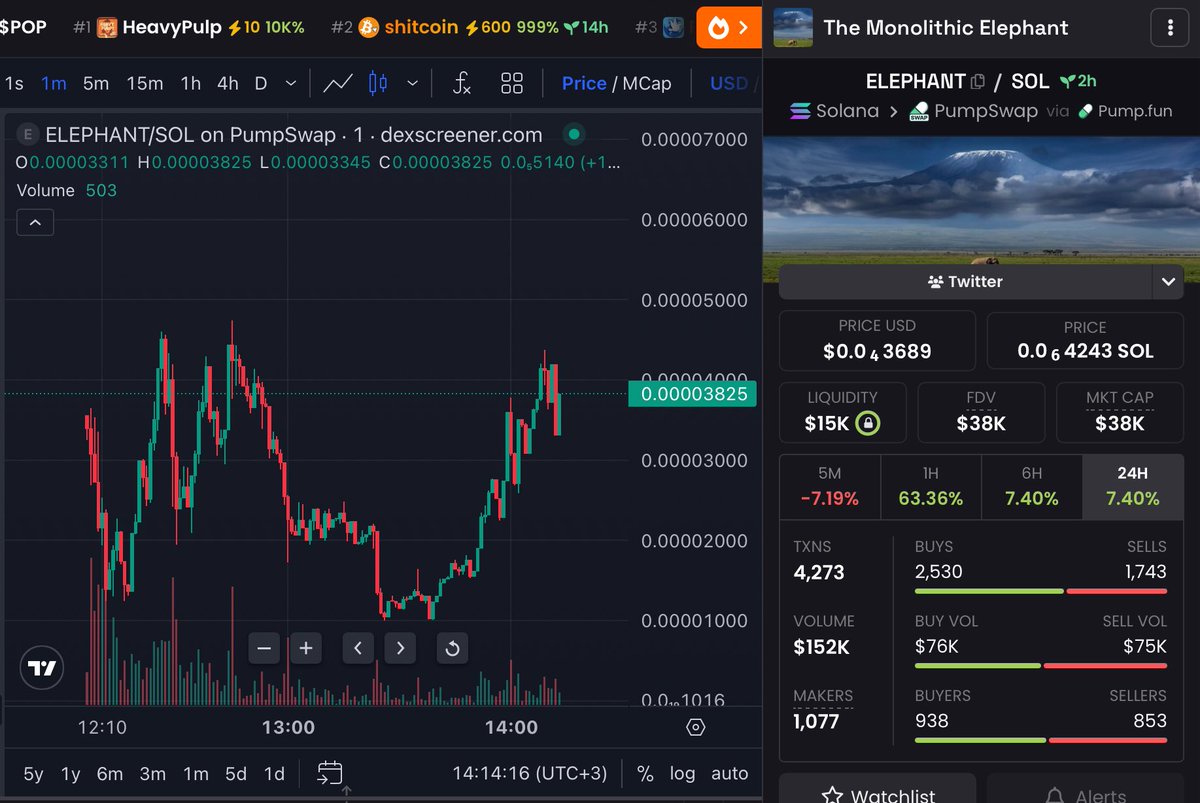Screen dimensions: 1200x803
Task: Select the 4h timeframe
Action: click(x=228, y=83)
